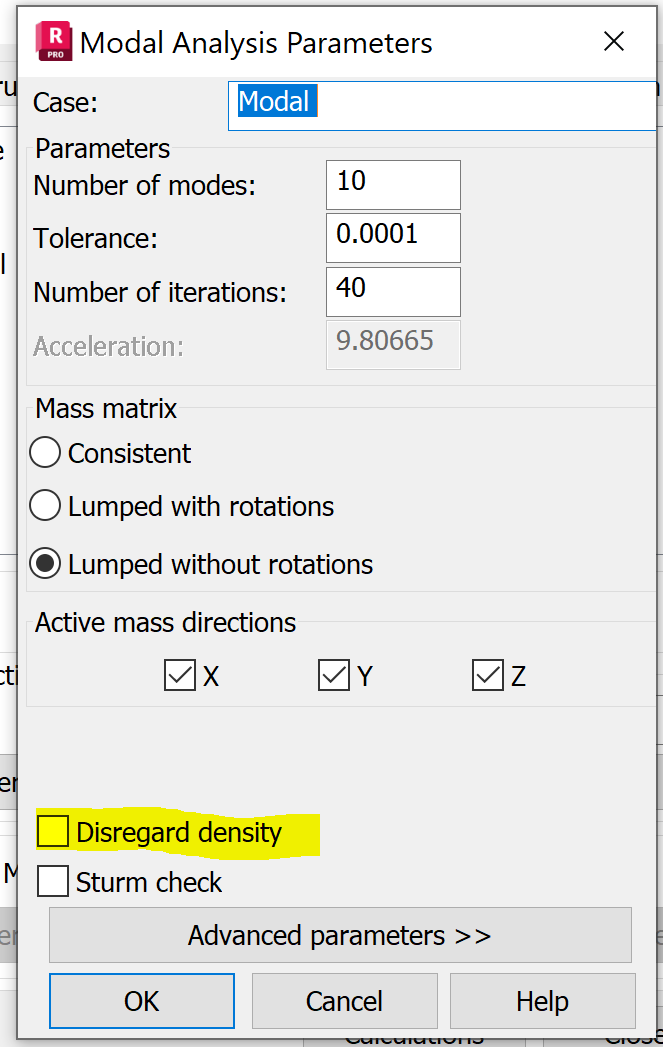Close the Modal Analysis Parameters dialog
Image resolution: width=663 pixels, height=1047 pixels.
(613, 41)
